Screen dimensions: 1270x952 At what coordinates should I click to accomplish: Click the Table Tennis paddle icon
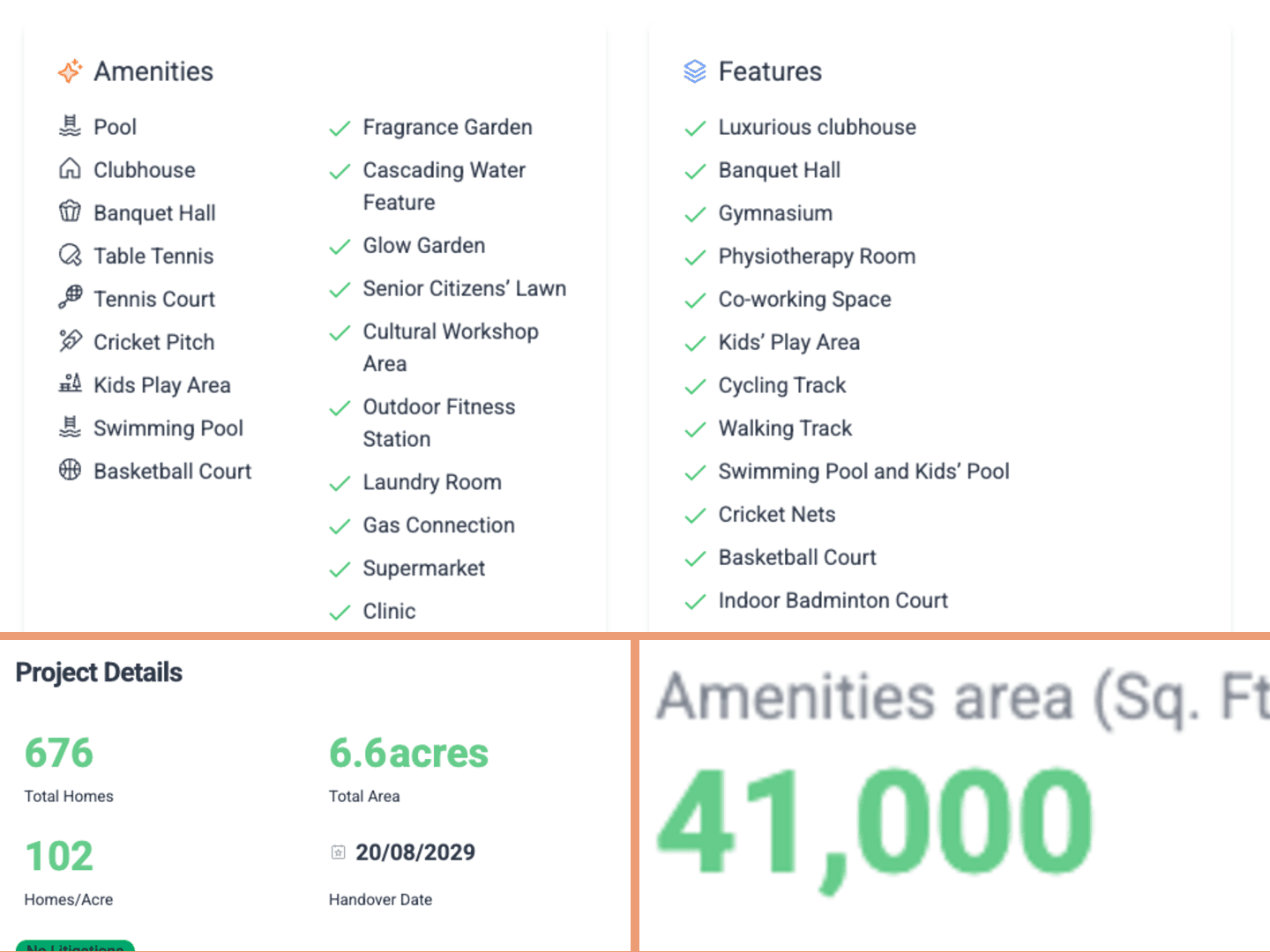pyautogui.click(x=70, y=255)
